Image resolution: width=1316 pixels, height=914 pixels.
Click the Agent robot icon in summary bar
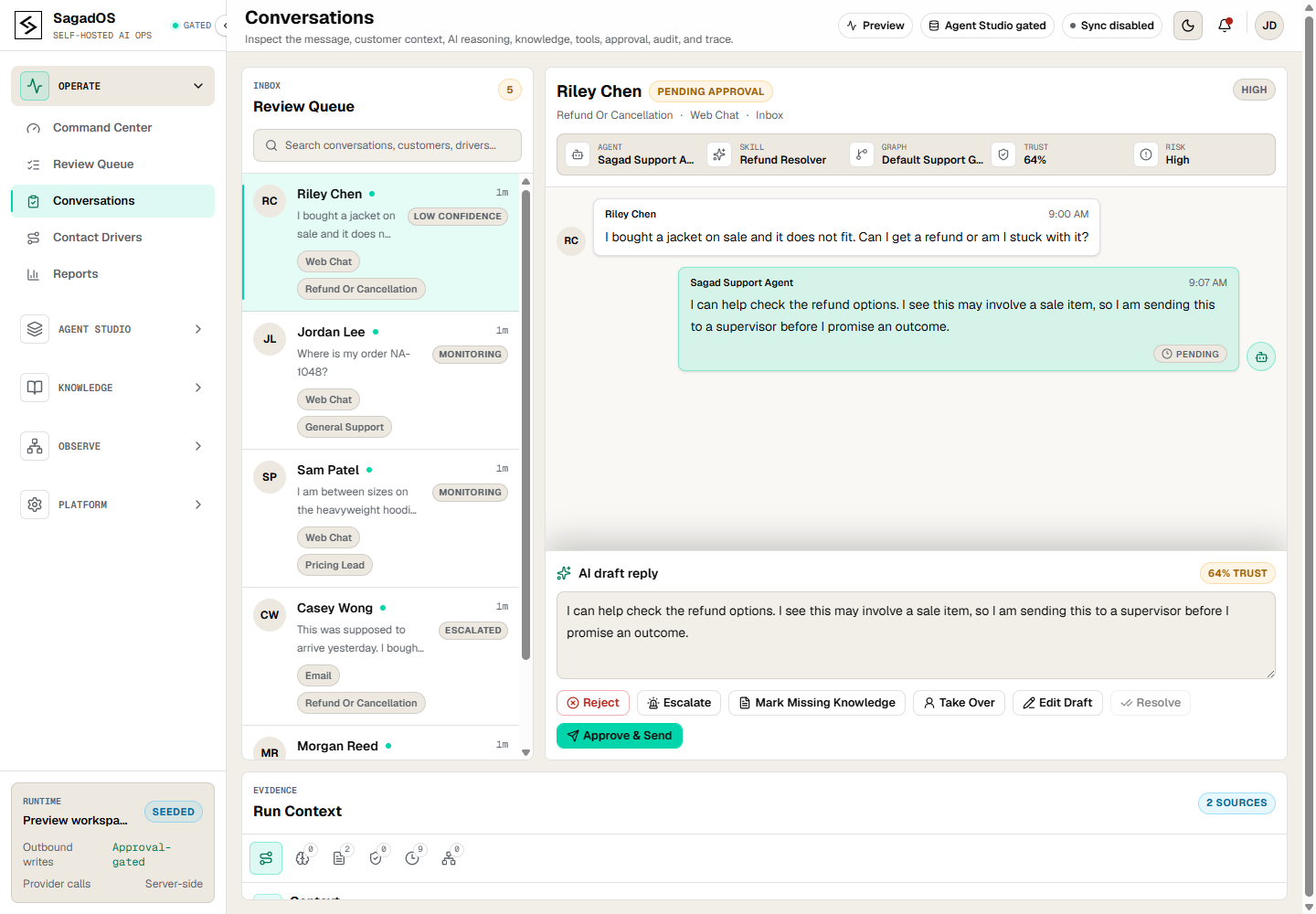click(x=578, y=154)
